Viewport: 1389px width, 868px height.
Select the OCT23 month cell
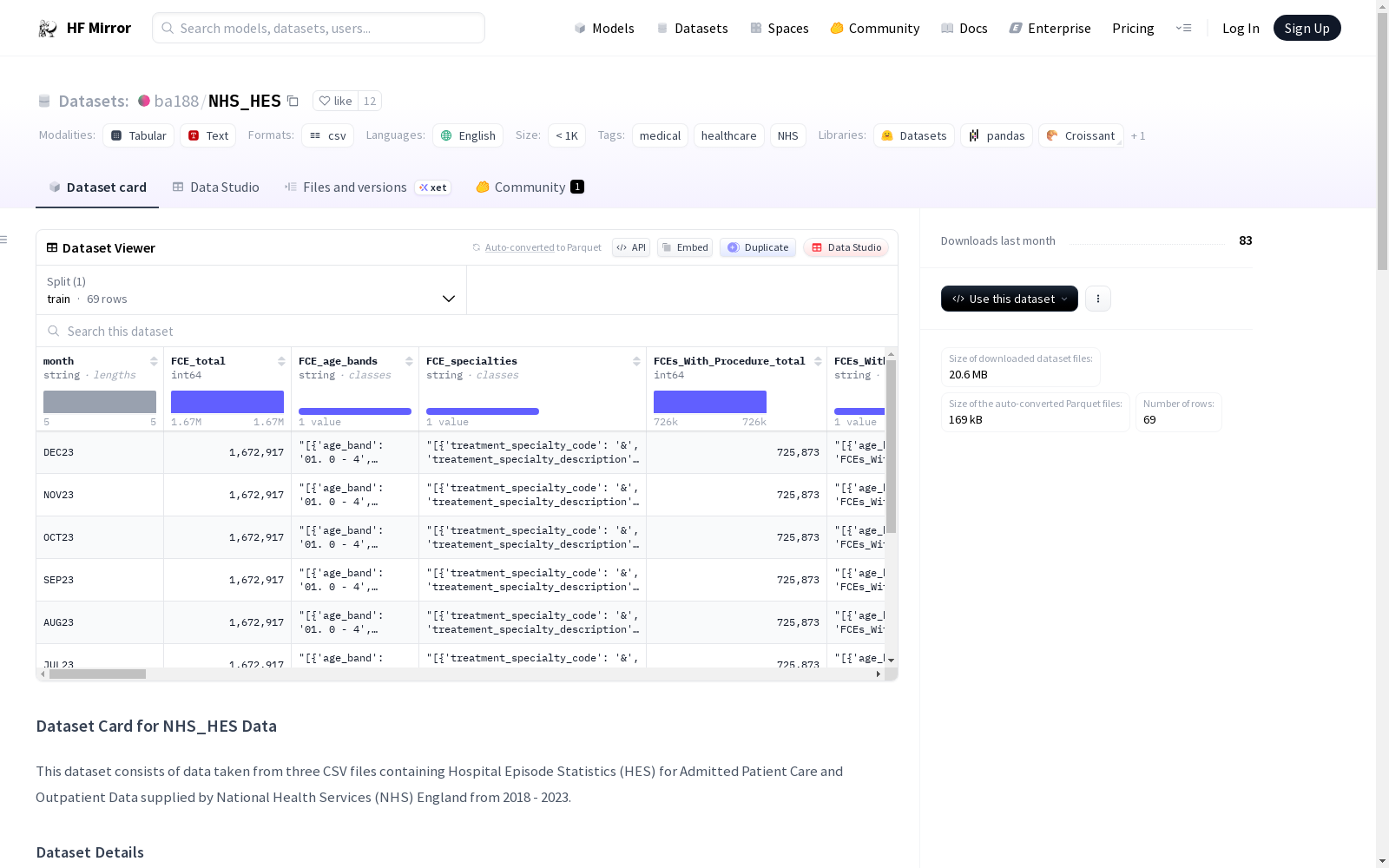[100, 537]
